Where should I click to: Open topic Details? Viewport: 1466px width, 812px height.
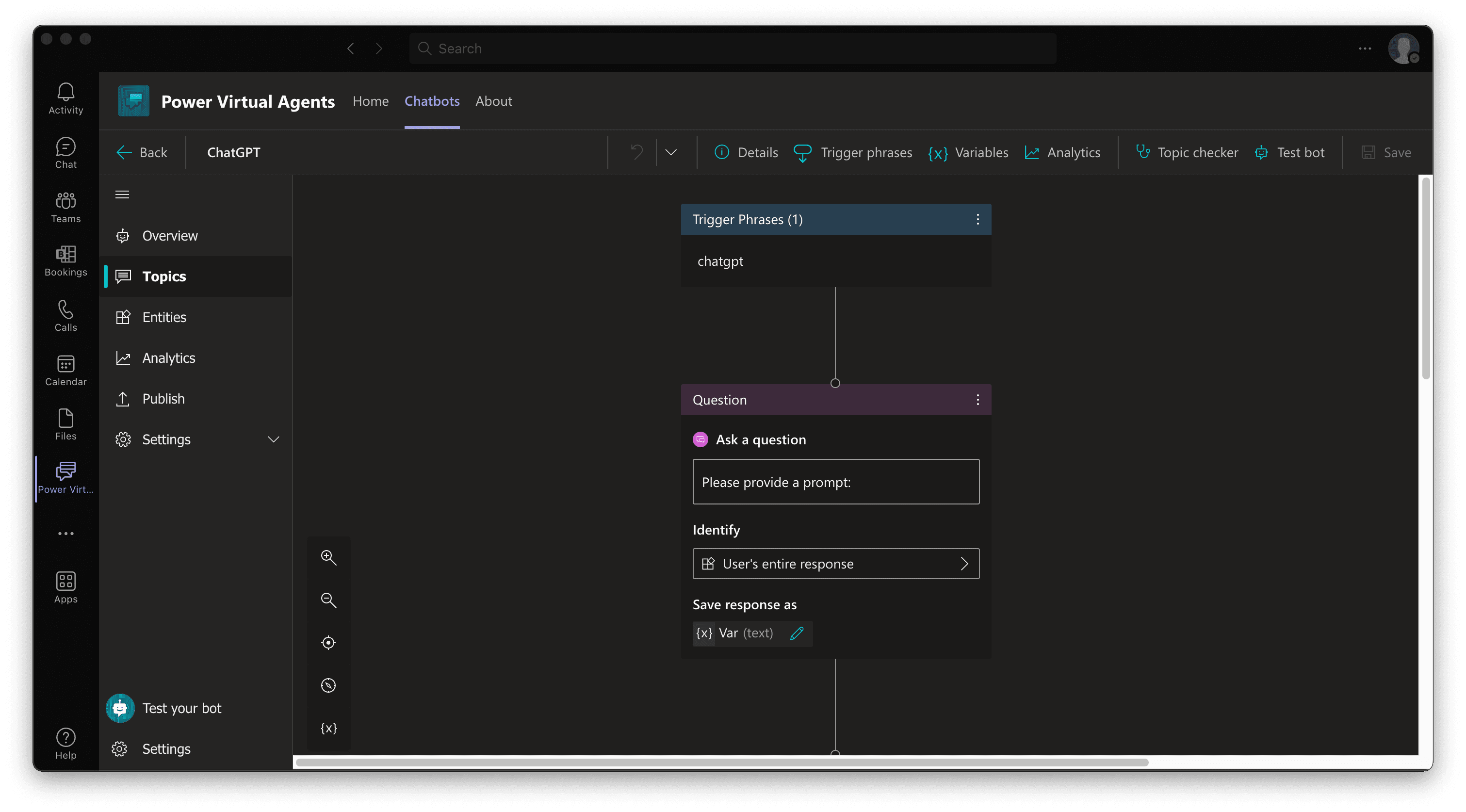[746, 152]
